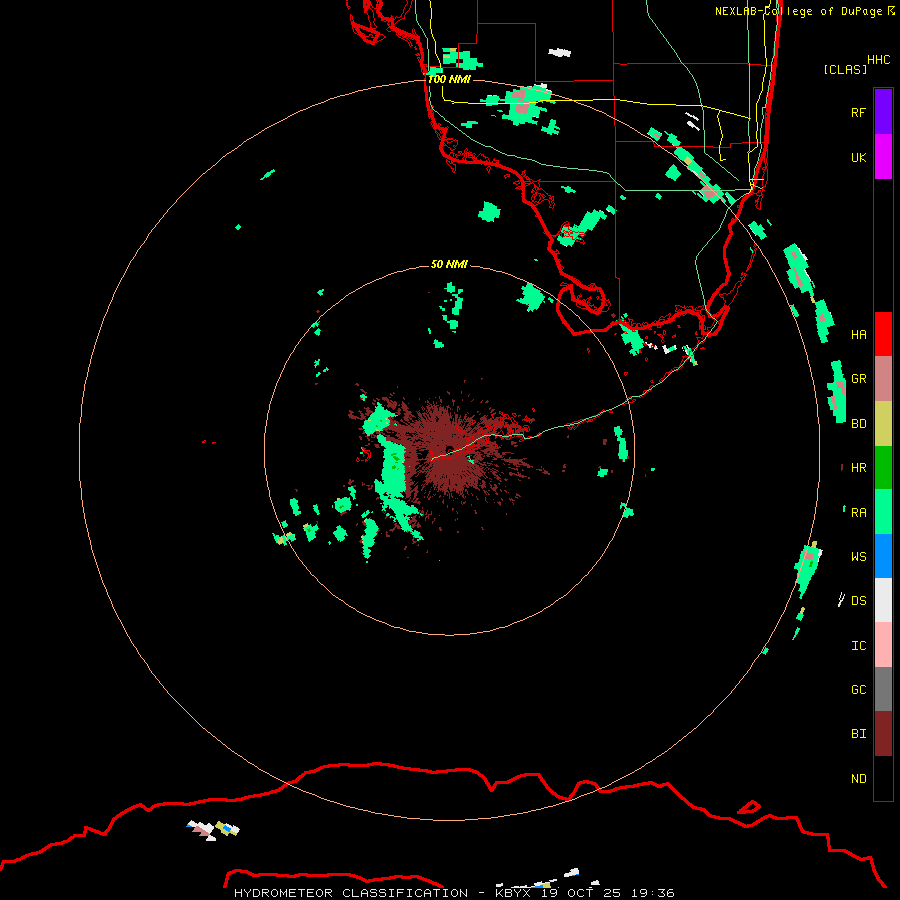Click the GC legend label

tap(858, 690)
